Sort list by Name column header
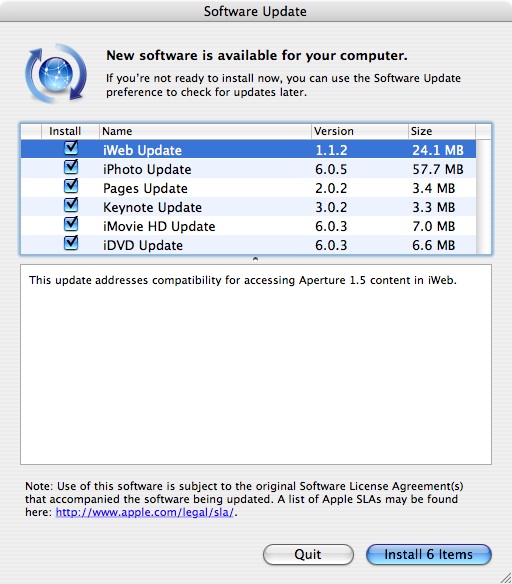512x584 pixels. pos(205,131)
